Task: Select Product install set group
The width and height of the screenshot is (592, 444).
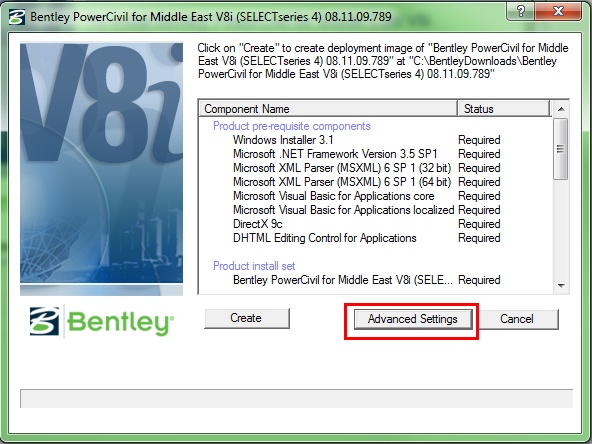Action: 254,266
